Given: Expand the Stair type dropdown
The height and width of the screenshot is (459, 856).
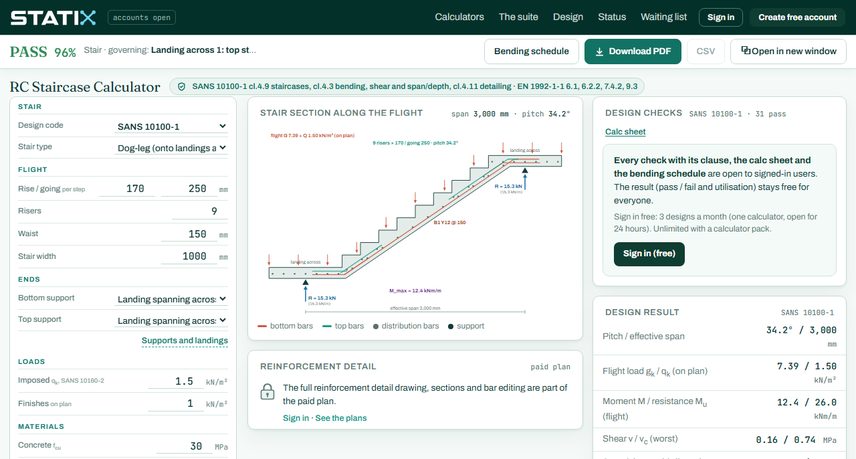Looking at the screenshot, I should (171, 147).
